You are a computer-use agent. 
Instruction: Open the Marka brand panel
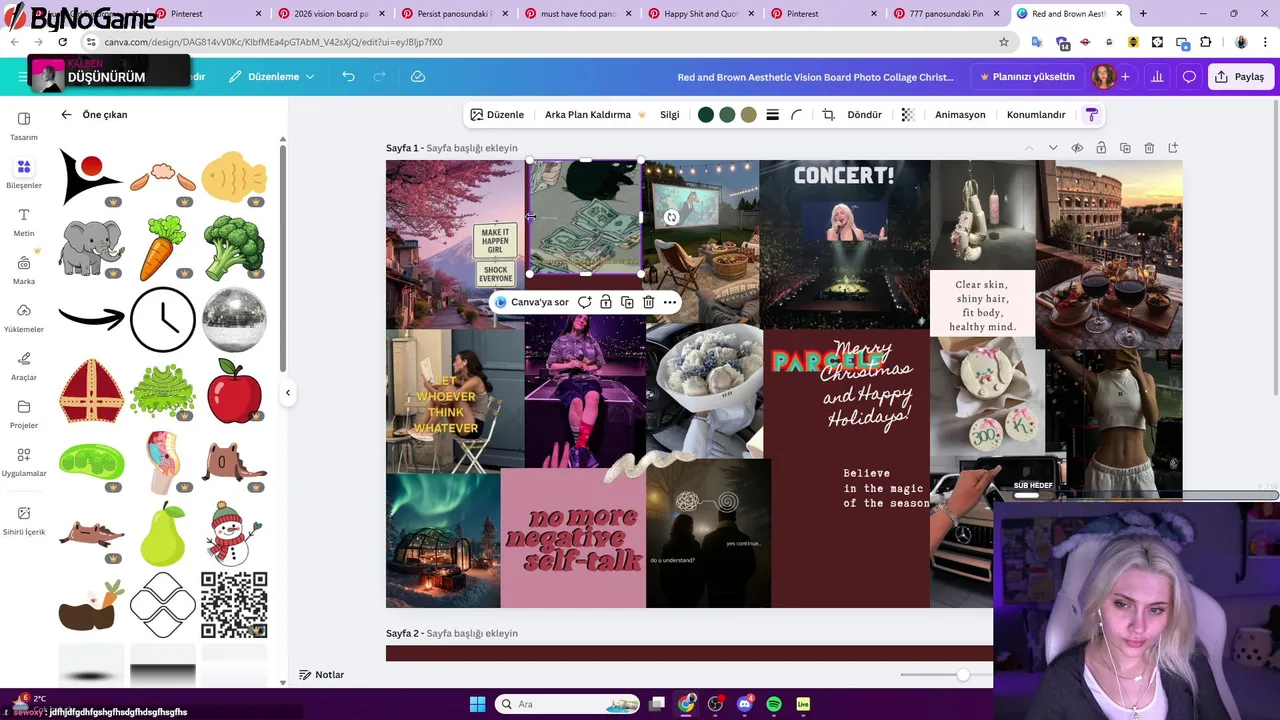(24, 270)
